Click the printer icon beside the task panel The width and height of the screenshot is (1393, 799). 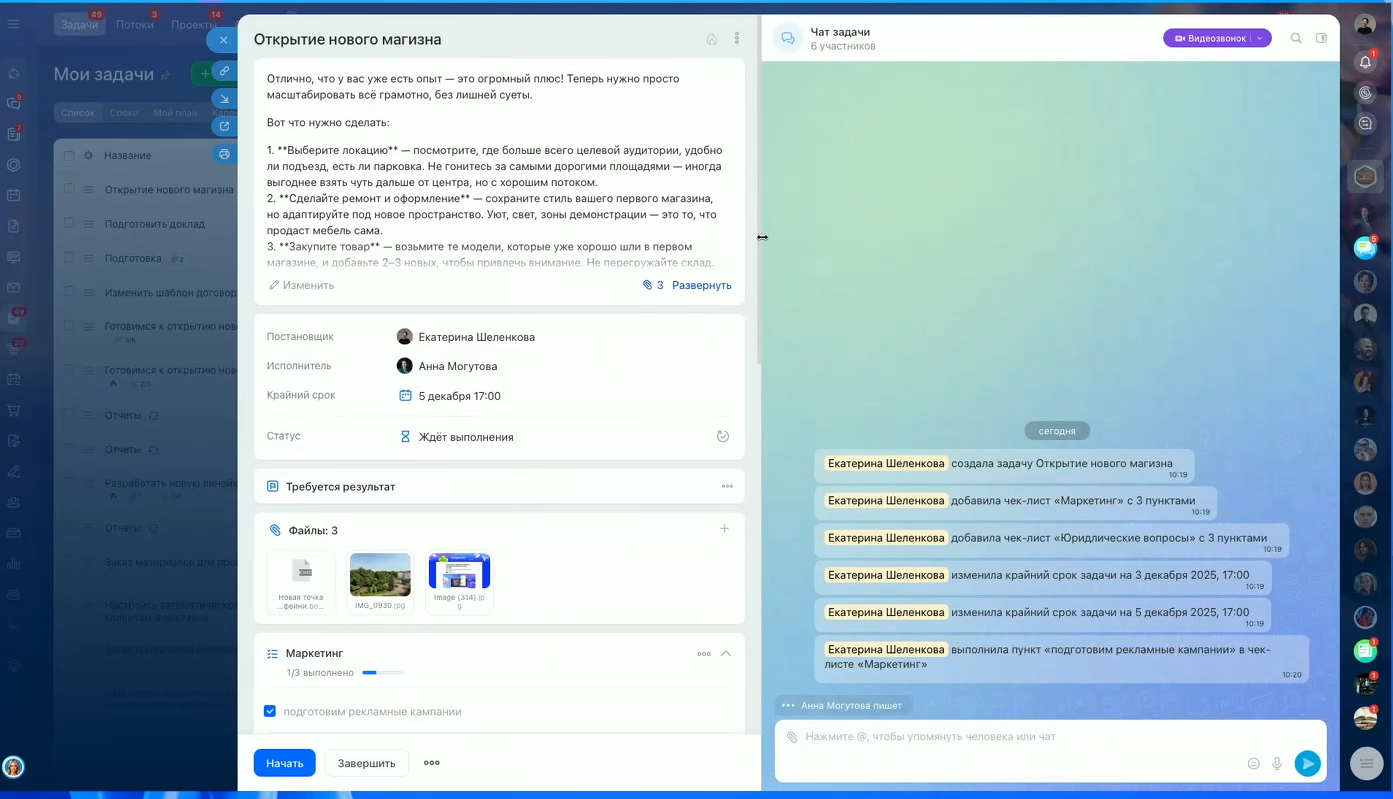pos(224,154)
